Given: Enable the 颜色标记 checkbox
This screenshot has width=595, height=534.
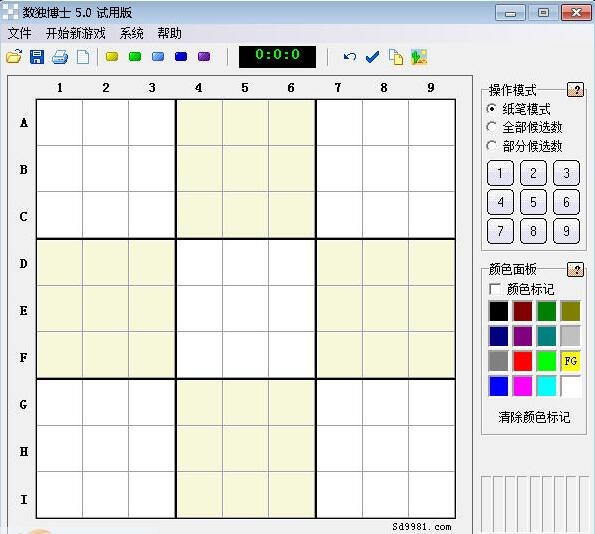Looking at the screenshot, I should tap(522, 289).
